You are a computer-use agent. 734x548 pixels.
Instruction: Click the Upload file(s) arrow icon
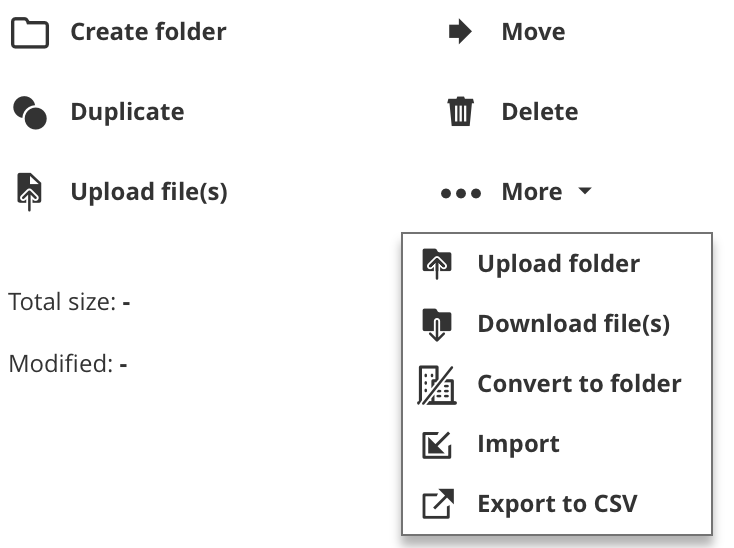tap(30, 192)
